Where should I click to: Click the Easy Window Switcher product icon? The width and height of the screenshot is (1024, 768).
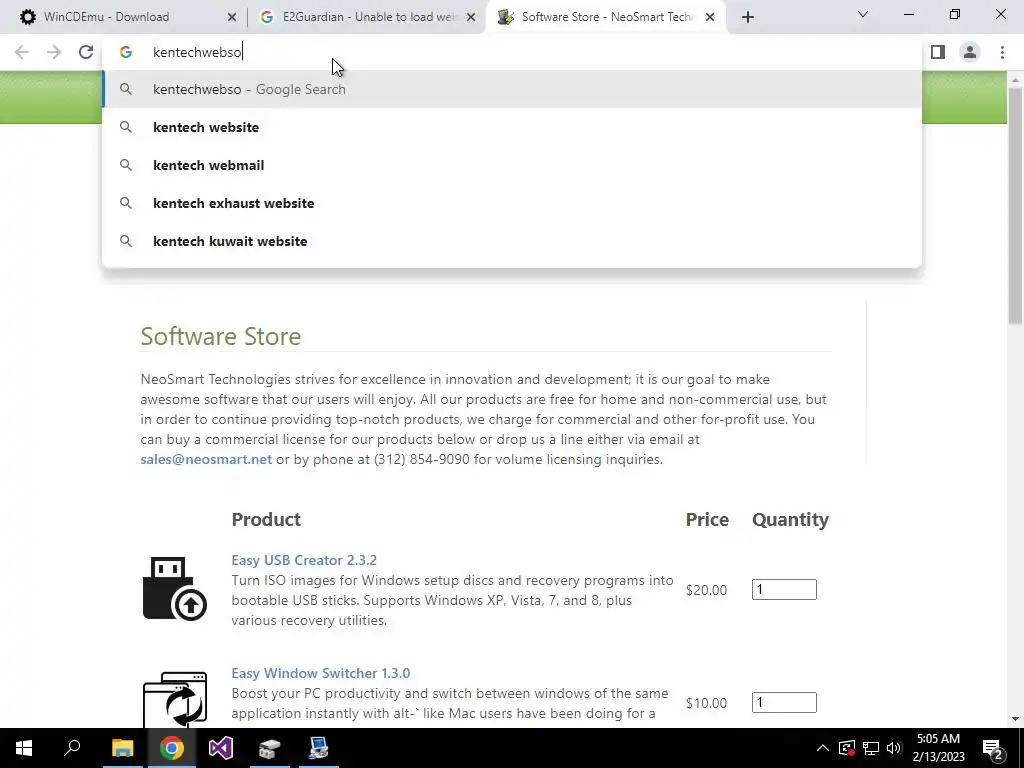coord(174,699)
